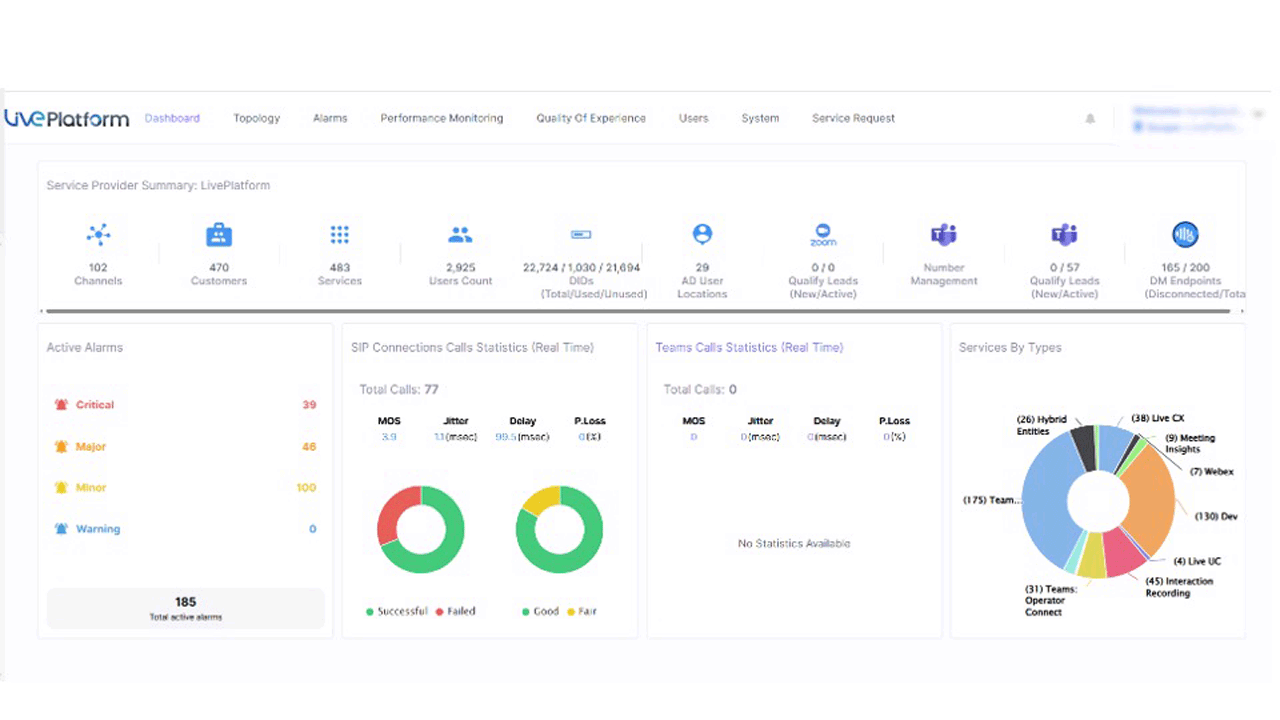This screenshot has width=1280, height=720.
Task: Click the Delay value 99.5
Action: [506, 437]
